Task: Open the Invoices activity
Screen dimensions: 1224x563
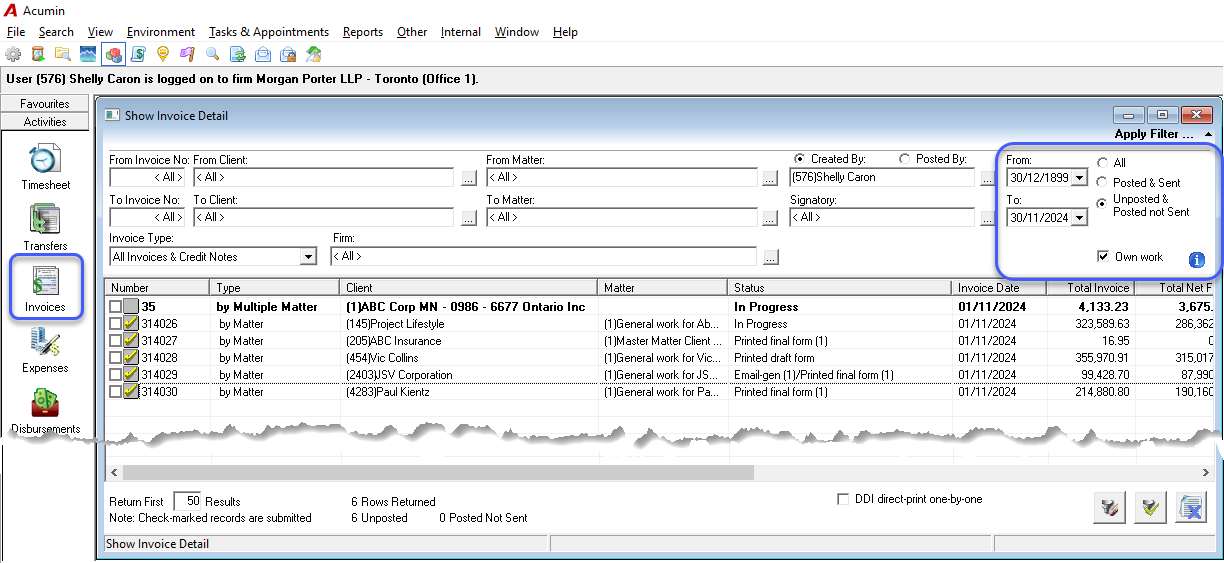Action: [x=45, y=289]
